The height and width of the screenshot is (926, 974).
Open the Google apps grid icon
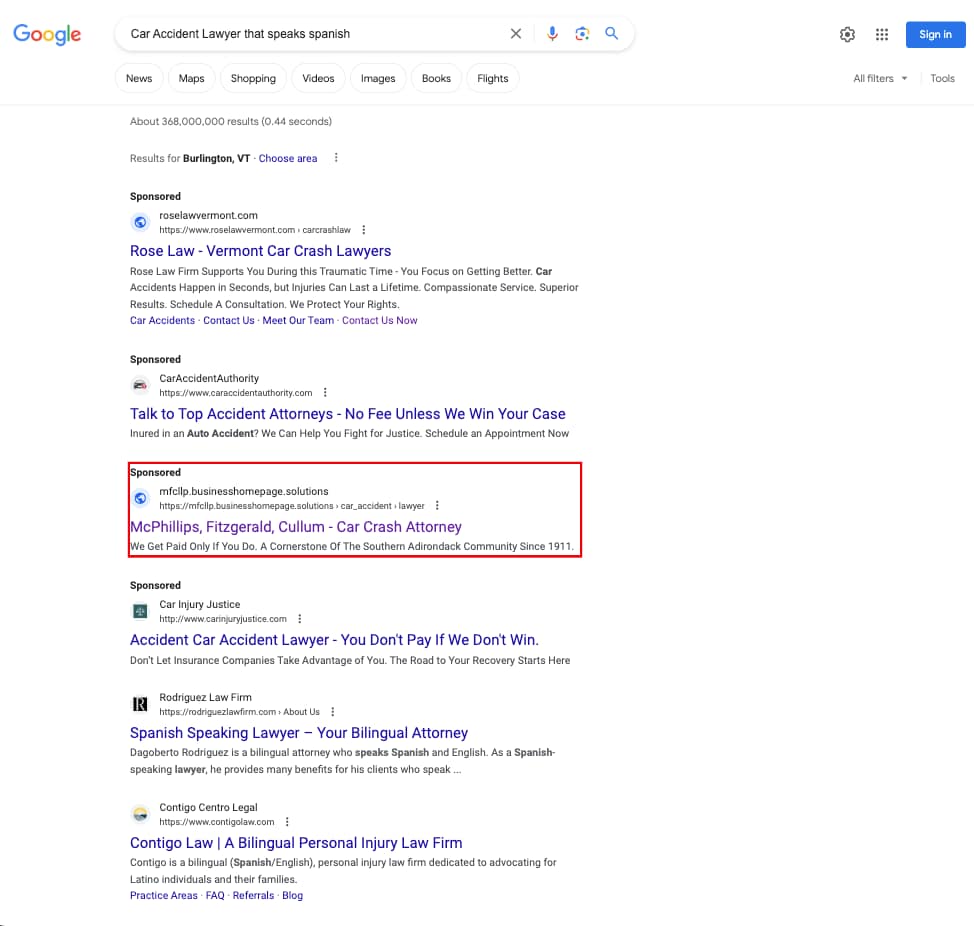pos(882,34)
